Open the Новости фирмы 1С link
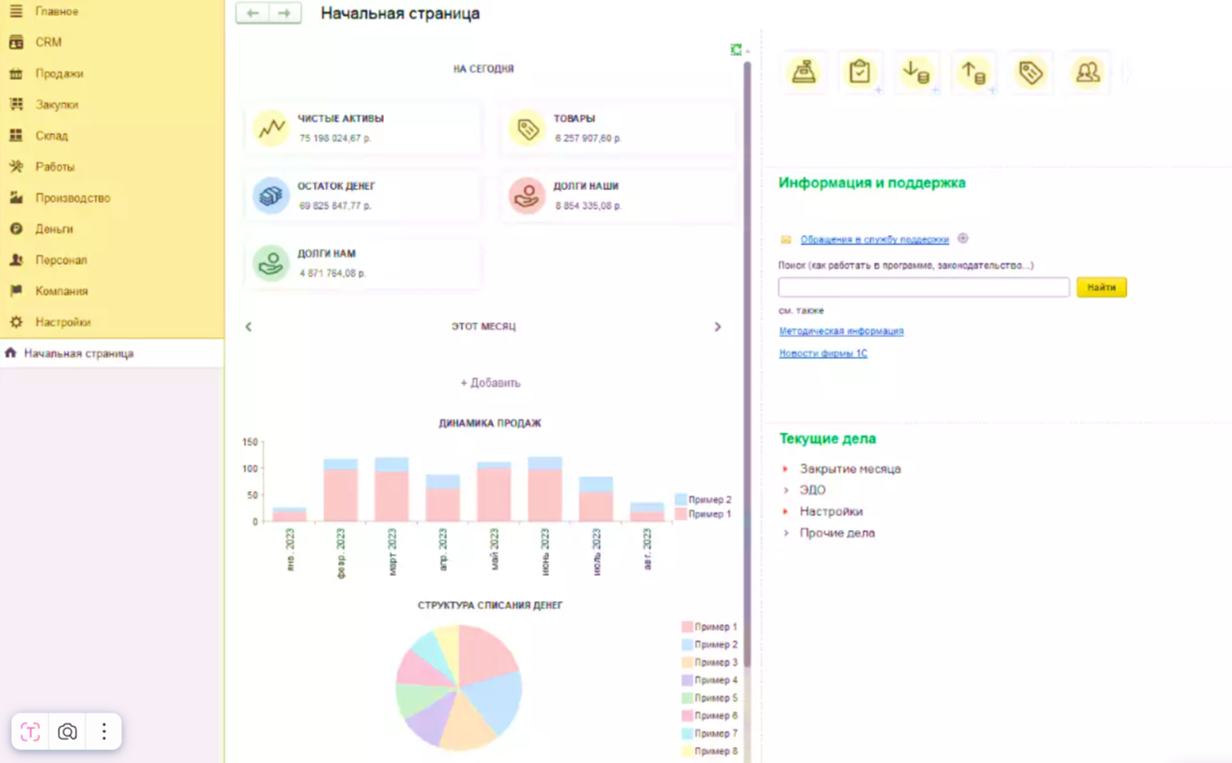 (823, 354)
